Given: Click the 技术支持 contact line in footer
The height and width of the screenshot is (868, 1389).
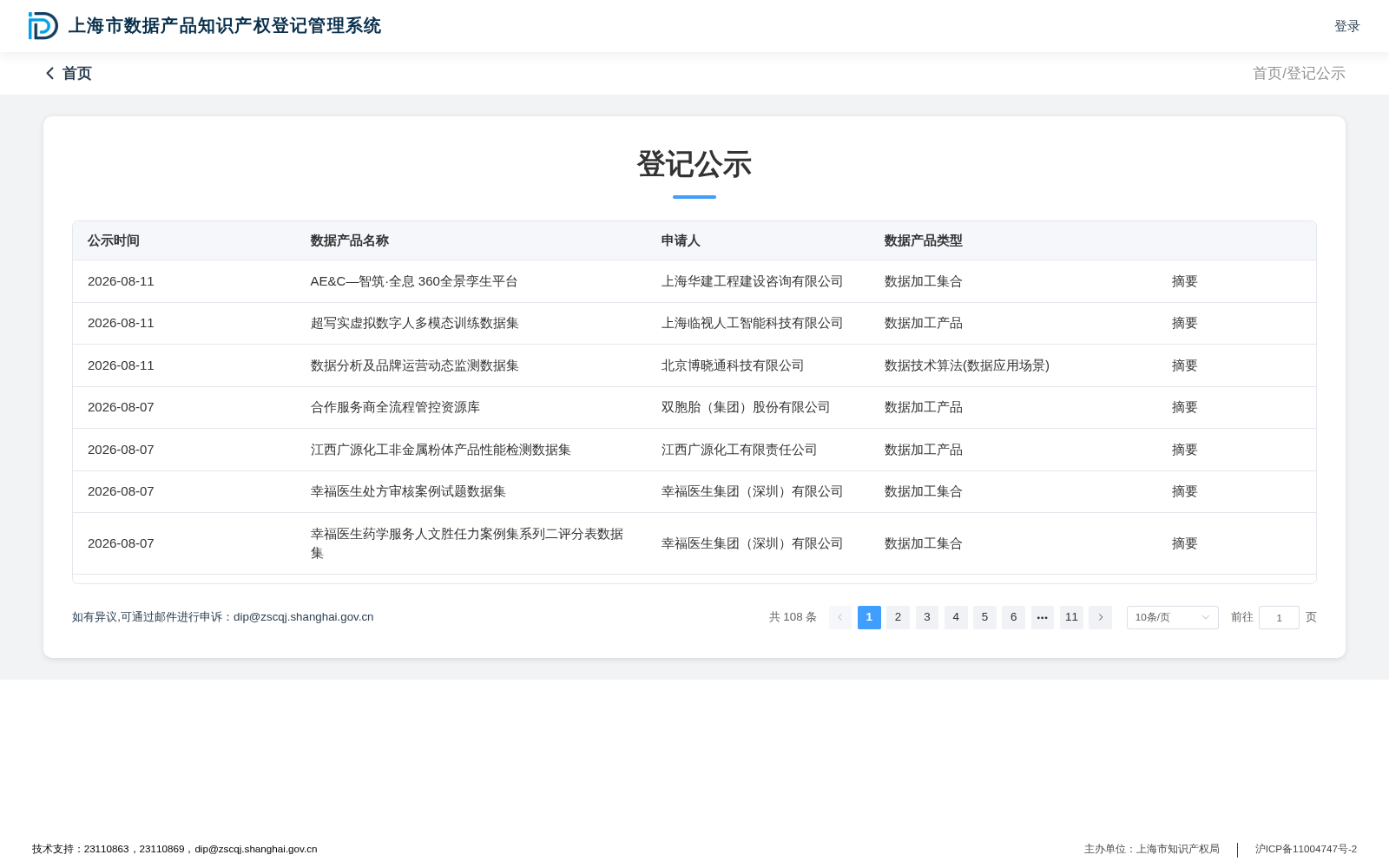Looking at the screenshot, I should (x=174, y=849).
